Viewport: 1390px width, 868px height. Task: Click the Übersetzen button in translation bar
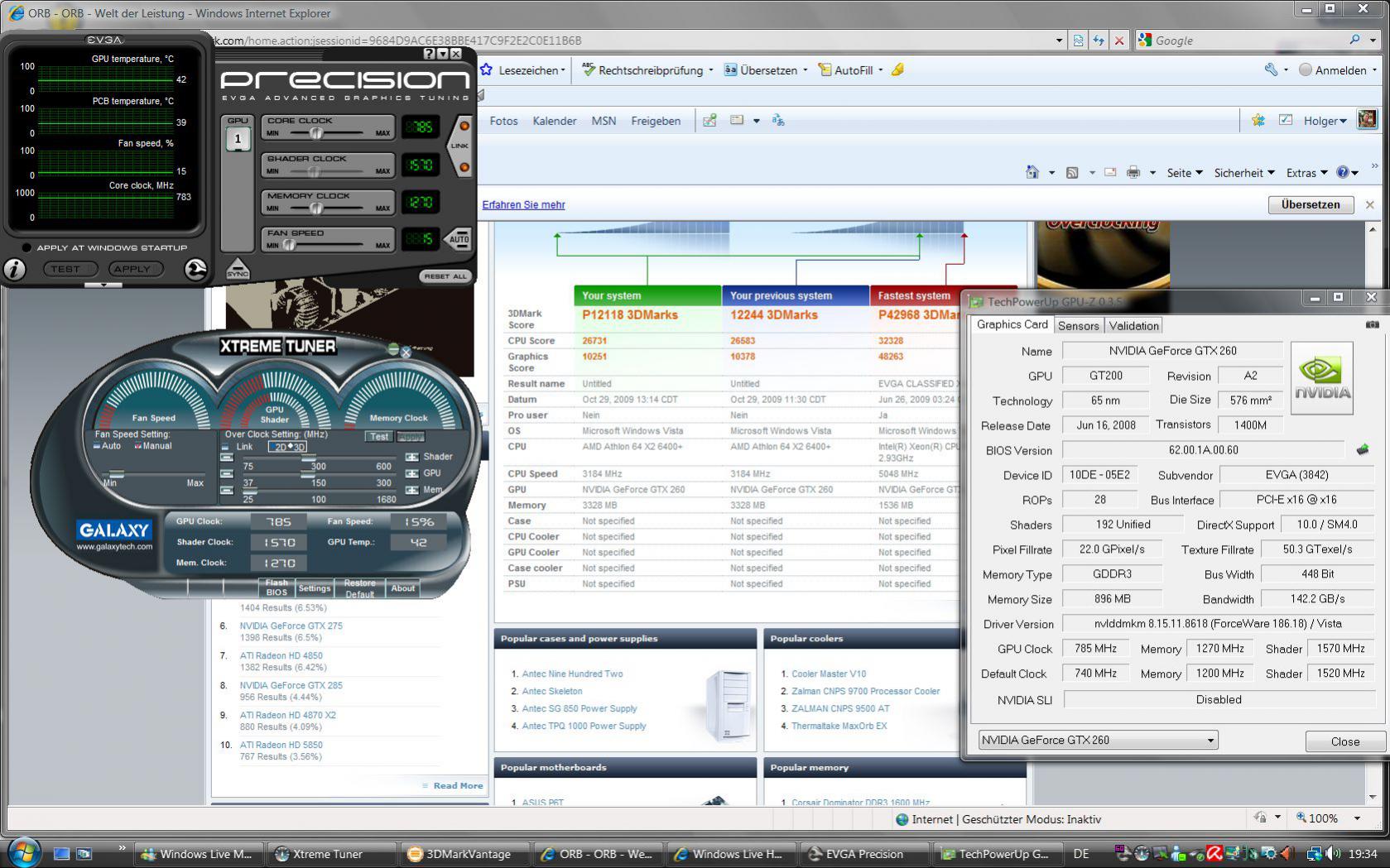1311,204
